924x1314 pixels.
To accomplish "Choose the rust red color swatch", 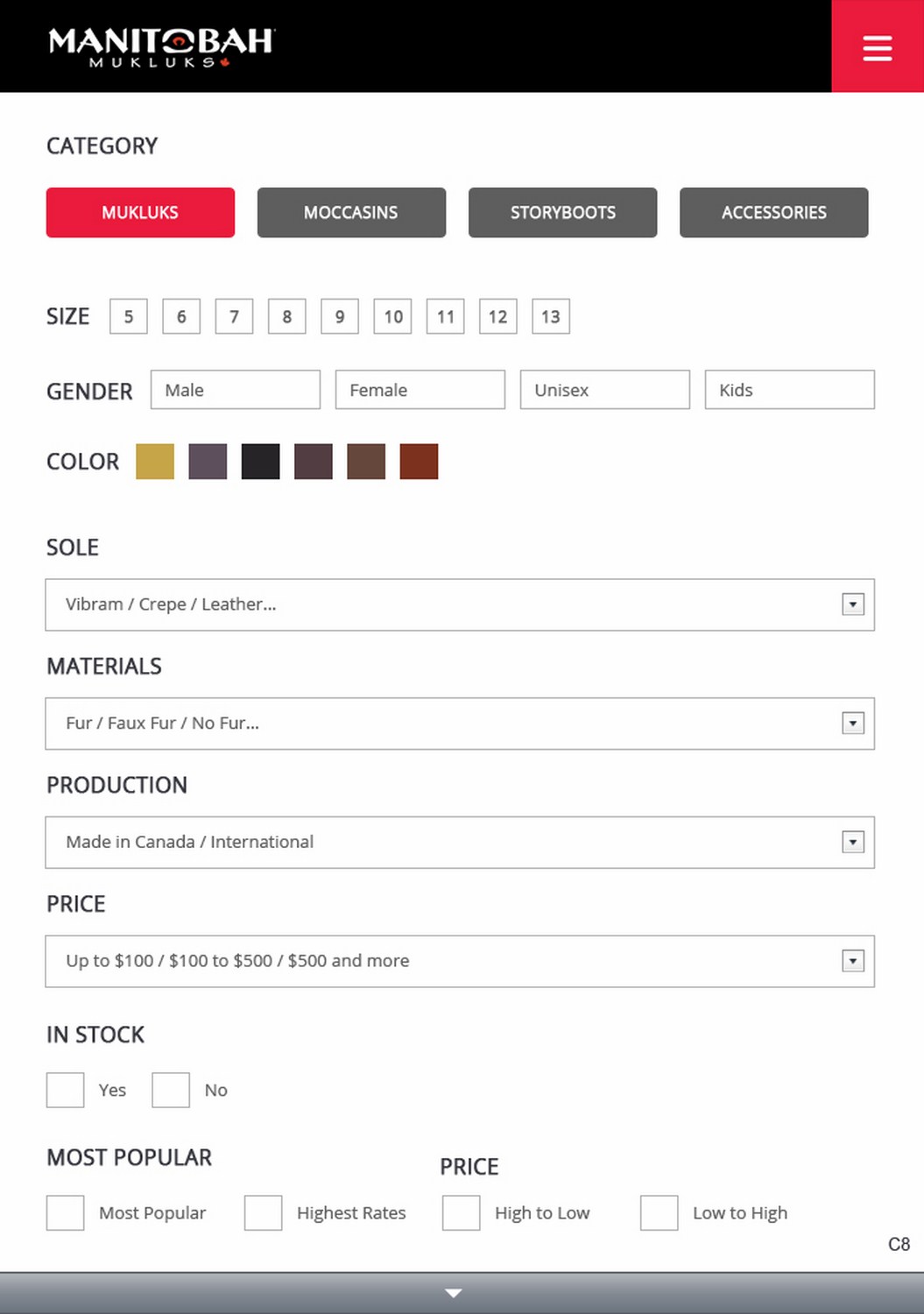I will 419,462.
